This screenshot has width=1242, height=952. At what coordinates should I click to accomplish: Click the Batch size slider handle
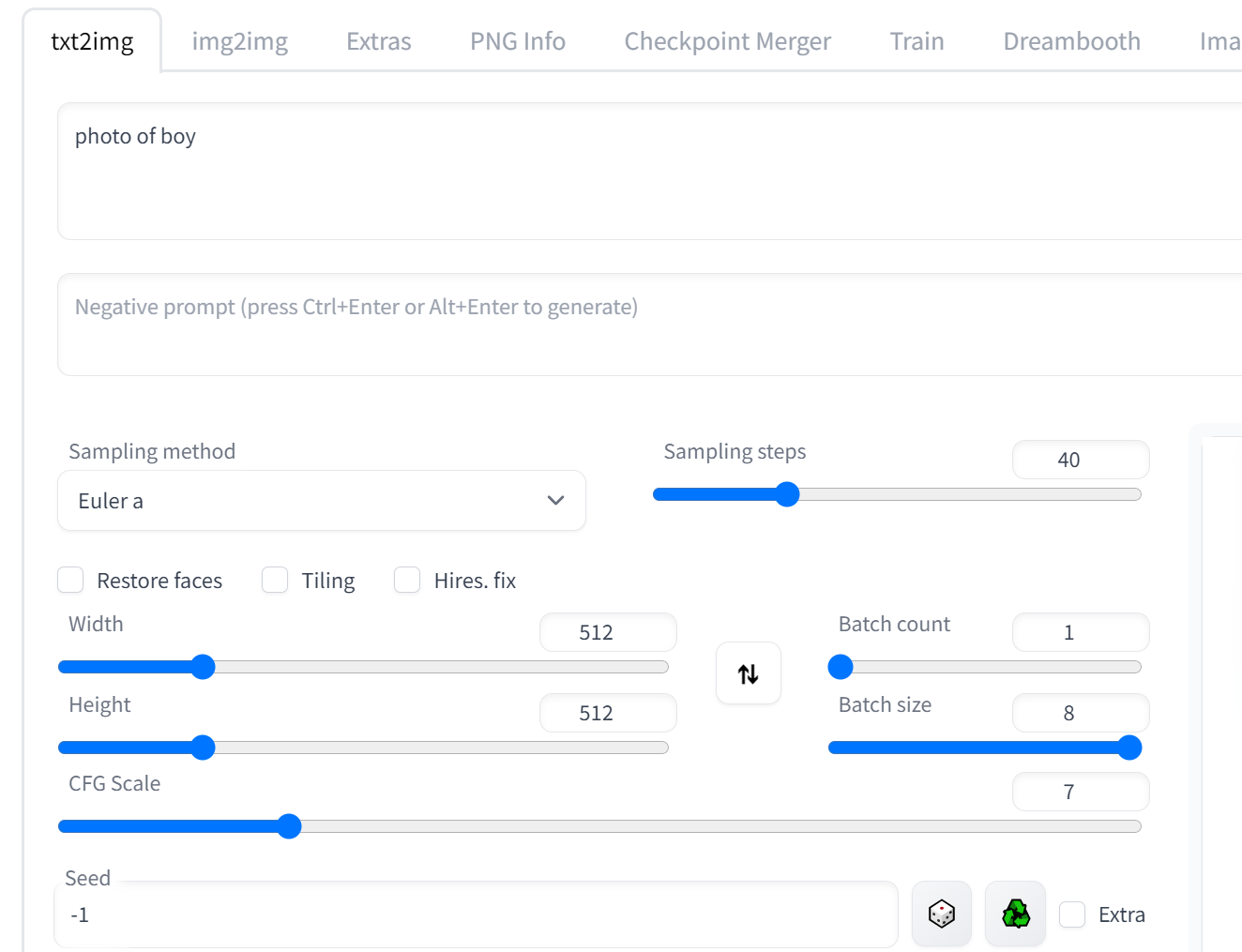[1129, 748]
